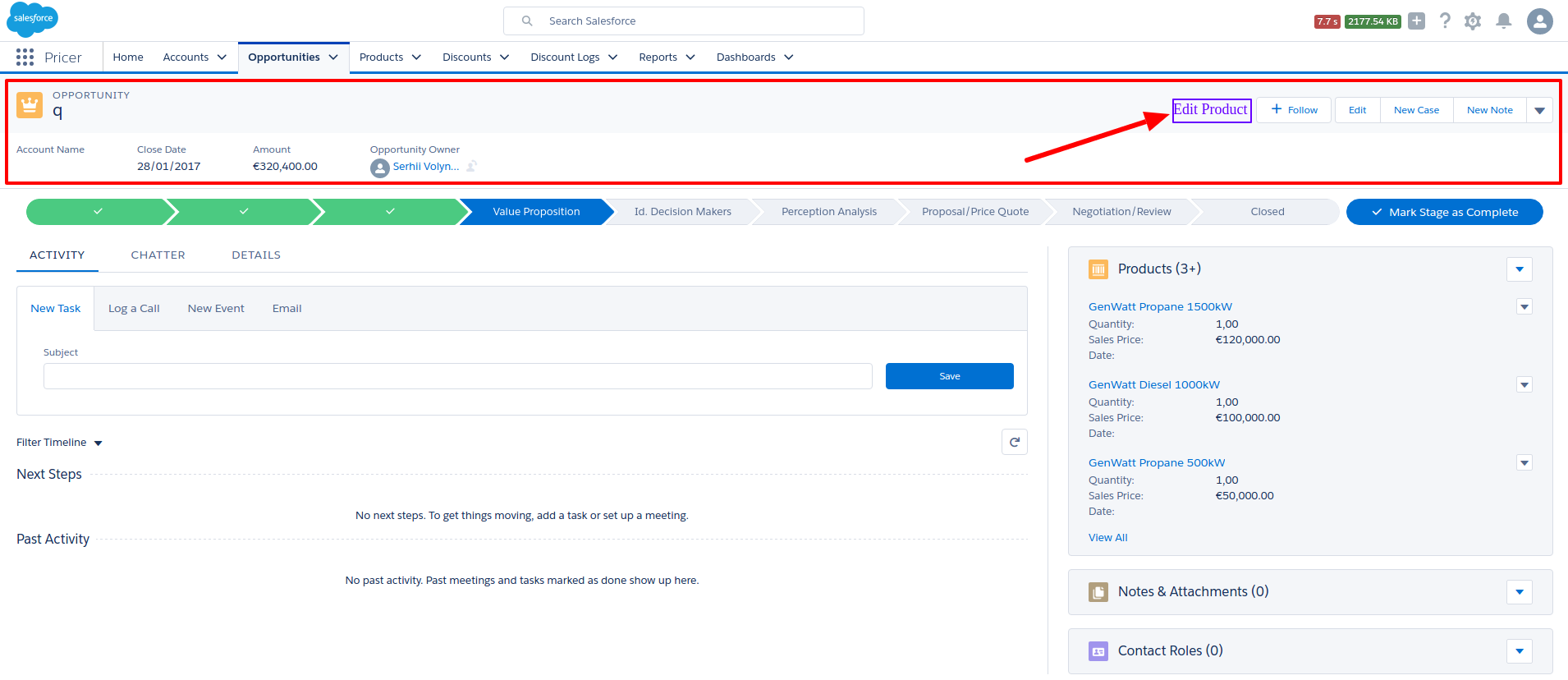Click the Salesforce cloud logo

coord(33,19)
